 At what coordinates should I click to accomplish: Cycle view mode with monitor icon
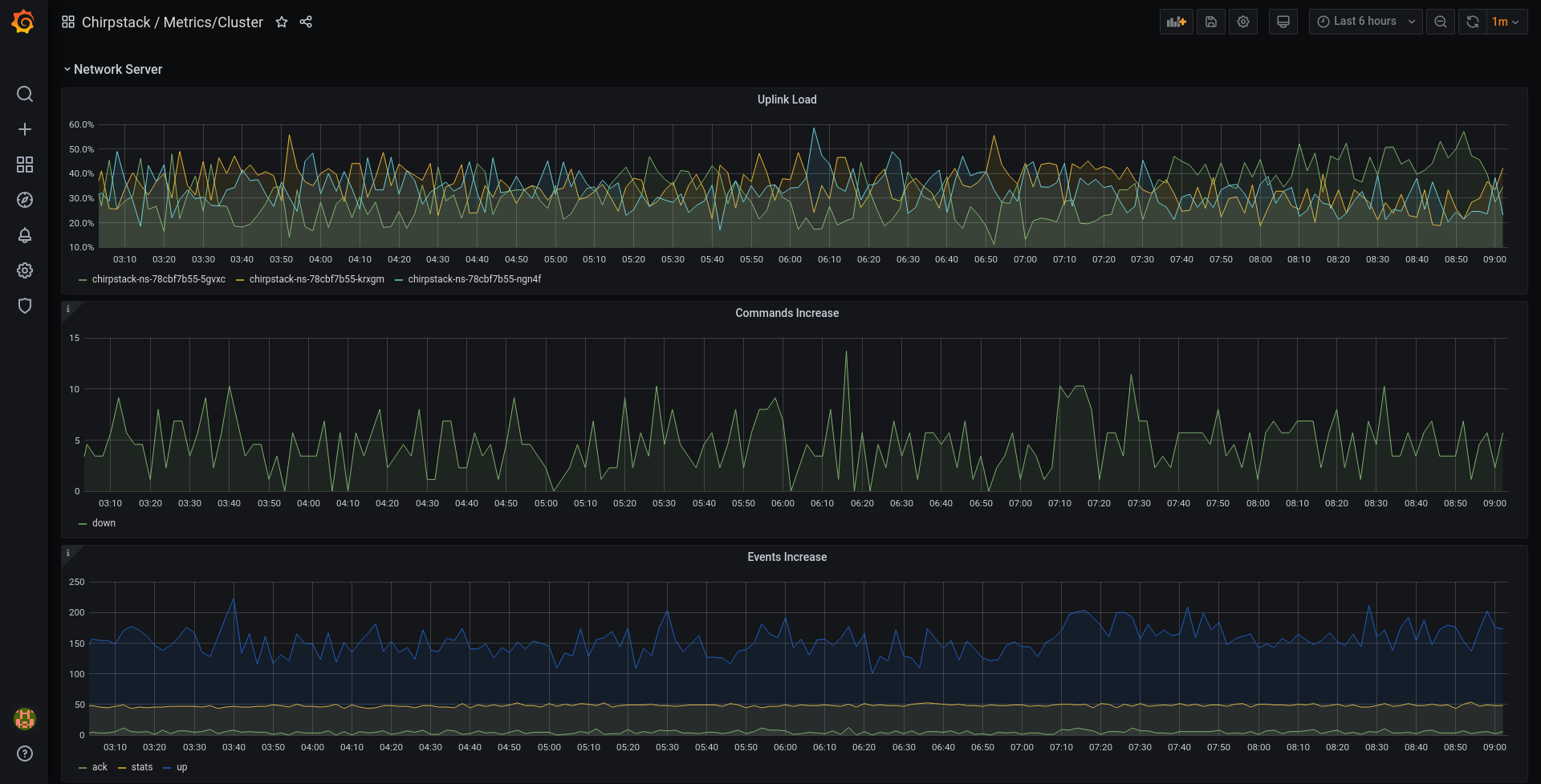pos(1283,22)
